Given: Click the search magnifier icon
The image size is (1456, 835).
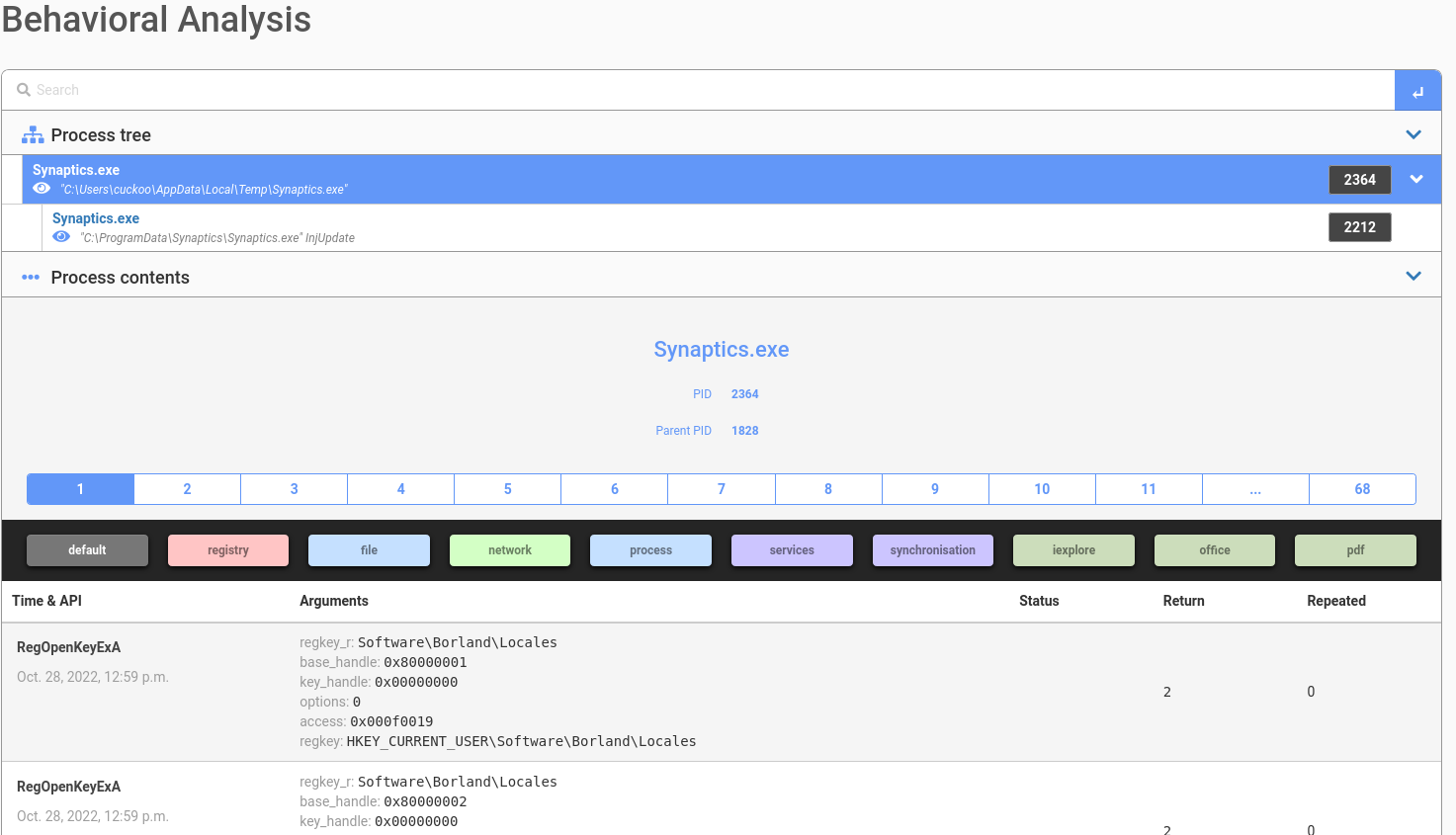Looking at the screenshot, I should coord(24,90).
